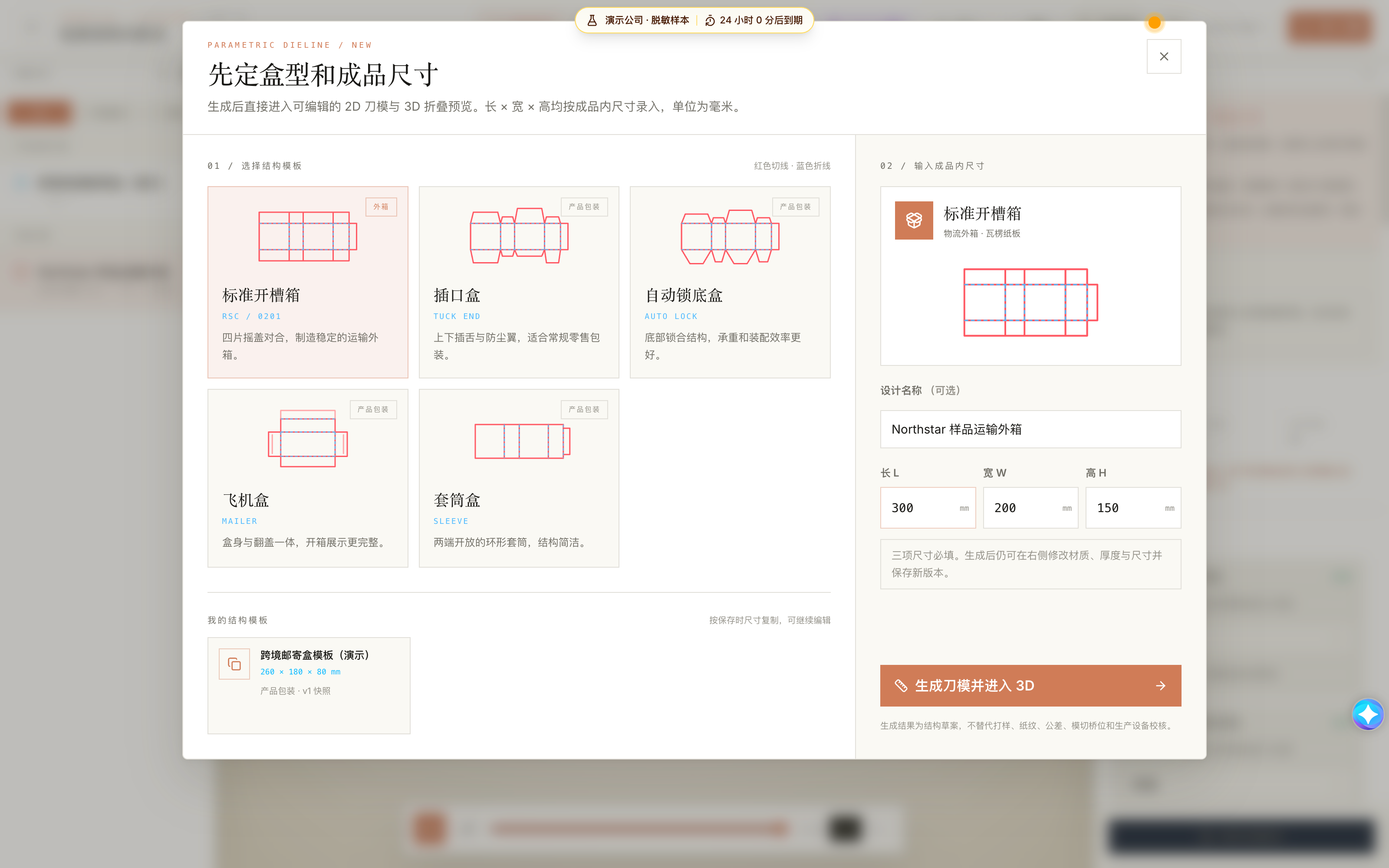Click the 自动锁底盒 dieline diagram
Screen dimensions: 1389x868
point(730,237)
